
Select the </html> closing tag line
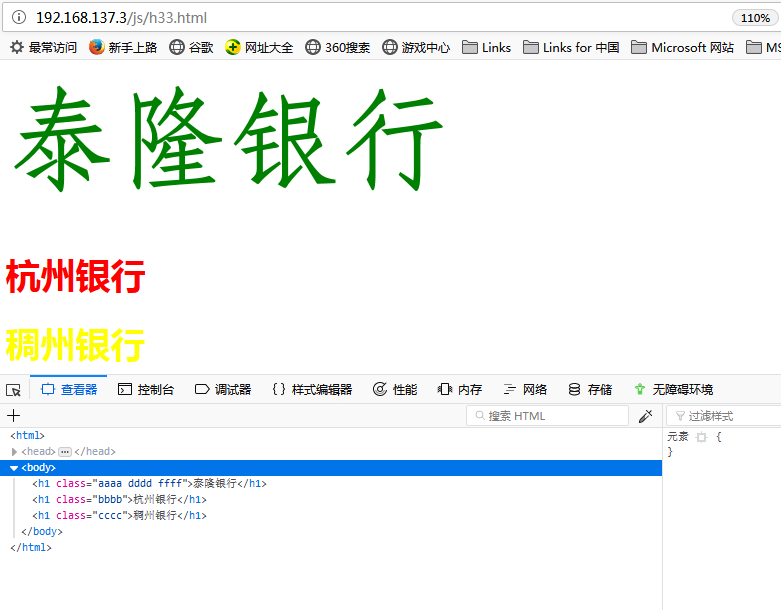tap(31, 547)
